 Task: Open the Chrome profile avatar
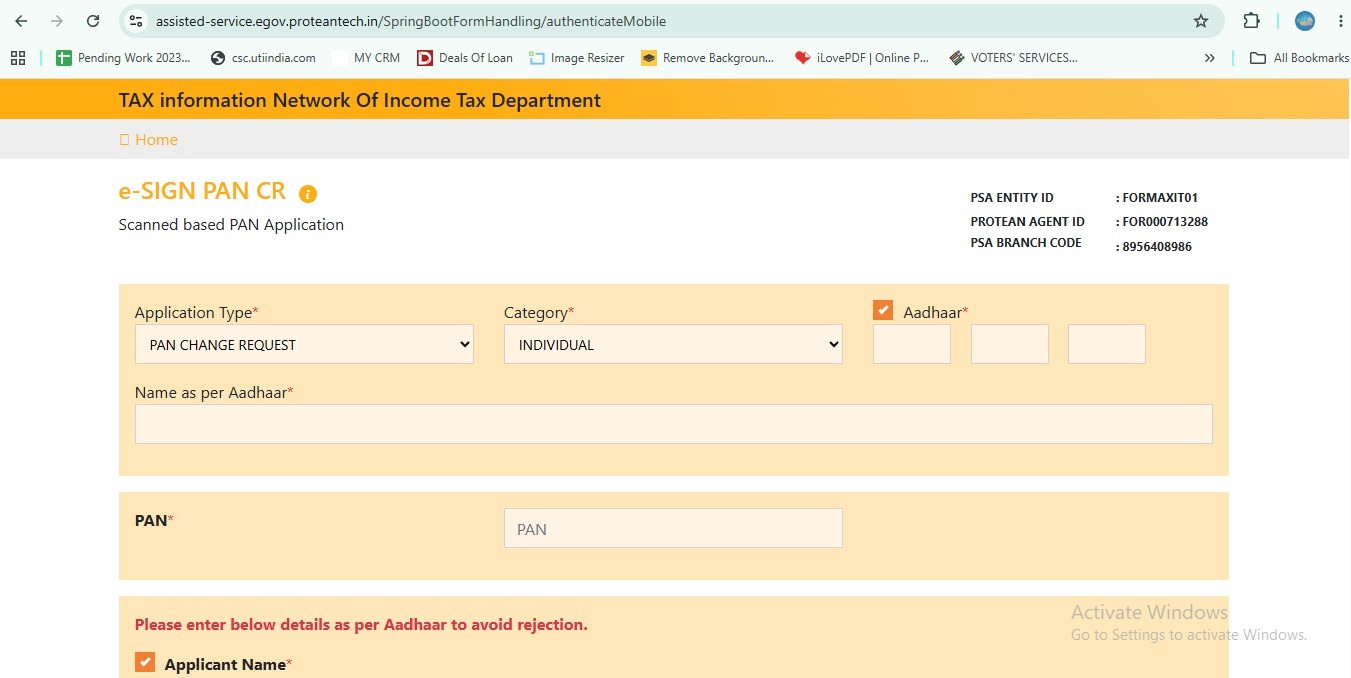1304,21
